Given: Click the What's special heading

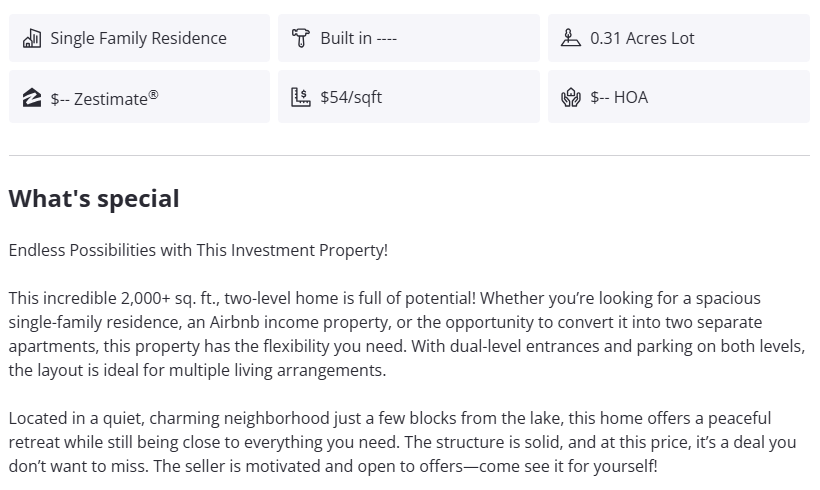Looking at the screenshot, I should [94, 199].
